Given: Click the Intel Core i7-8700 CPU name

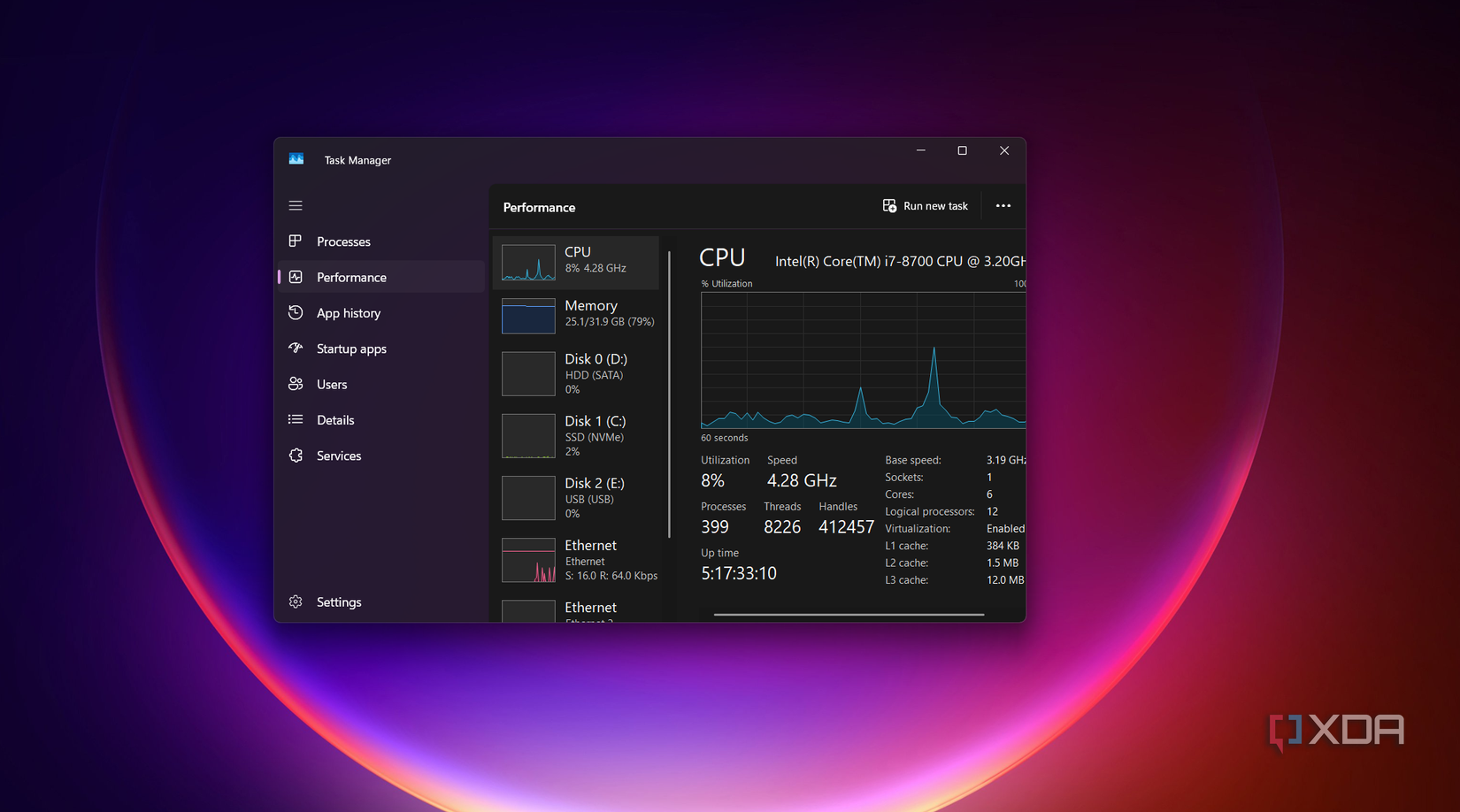Looking at the screenshot, I should point(900,261).
